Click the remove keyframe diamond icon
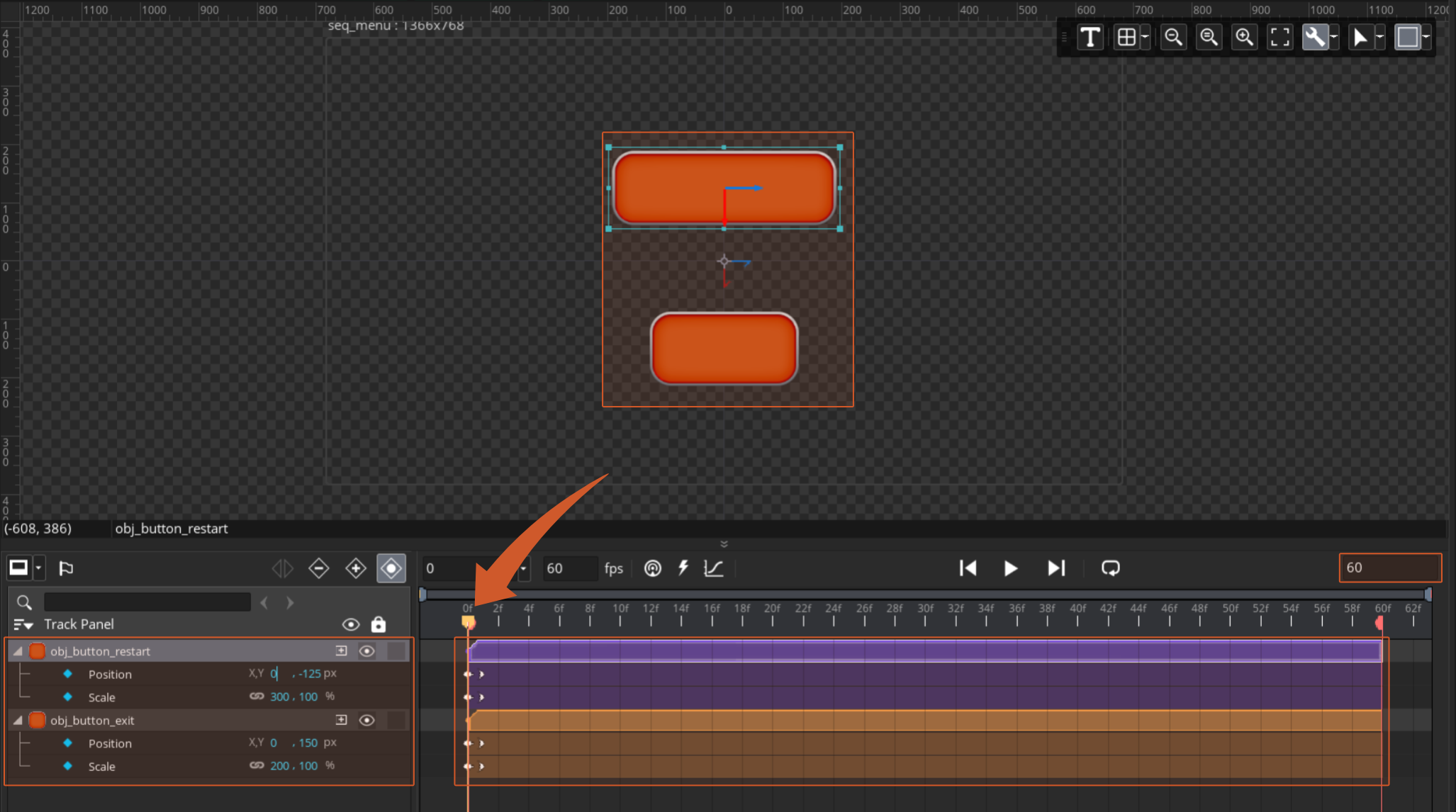The image size is (1456, 812). click(319, 568)
